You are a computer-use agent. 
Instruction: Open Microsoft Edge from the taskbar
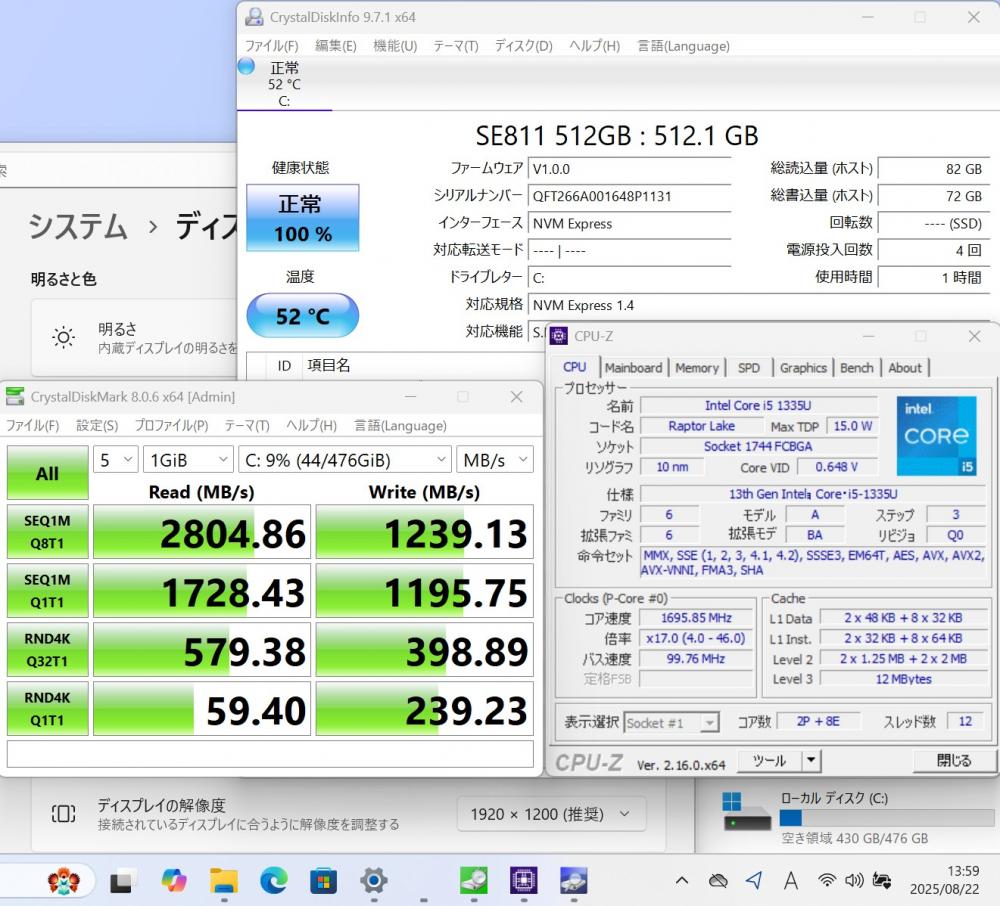coord(274,880)
